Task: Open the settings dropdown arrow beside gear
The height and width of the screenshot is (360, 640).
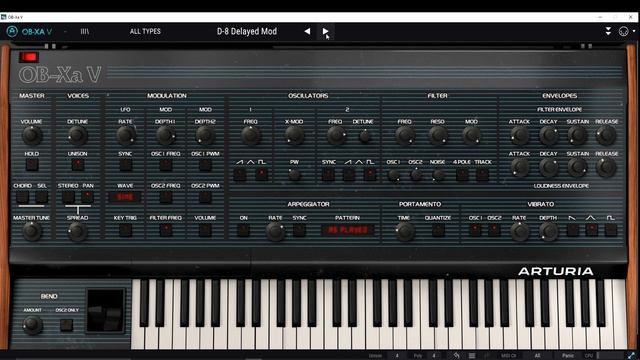Action: click(633, 31)
